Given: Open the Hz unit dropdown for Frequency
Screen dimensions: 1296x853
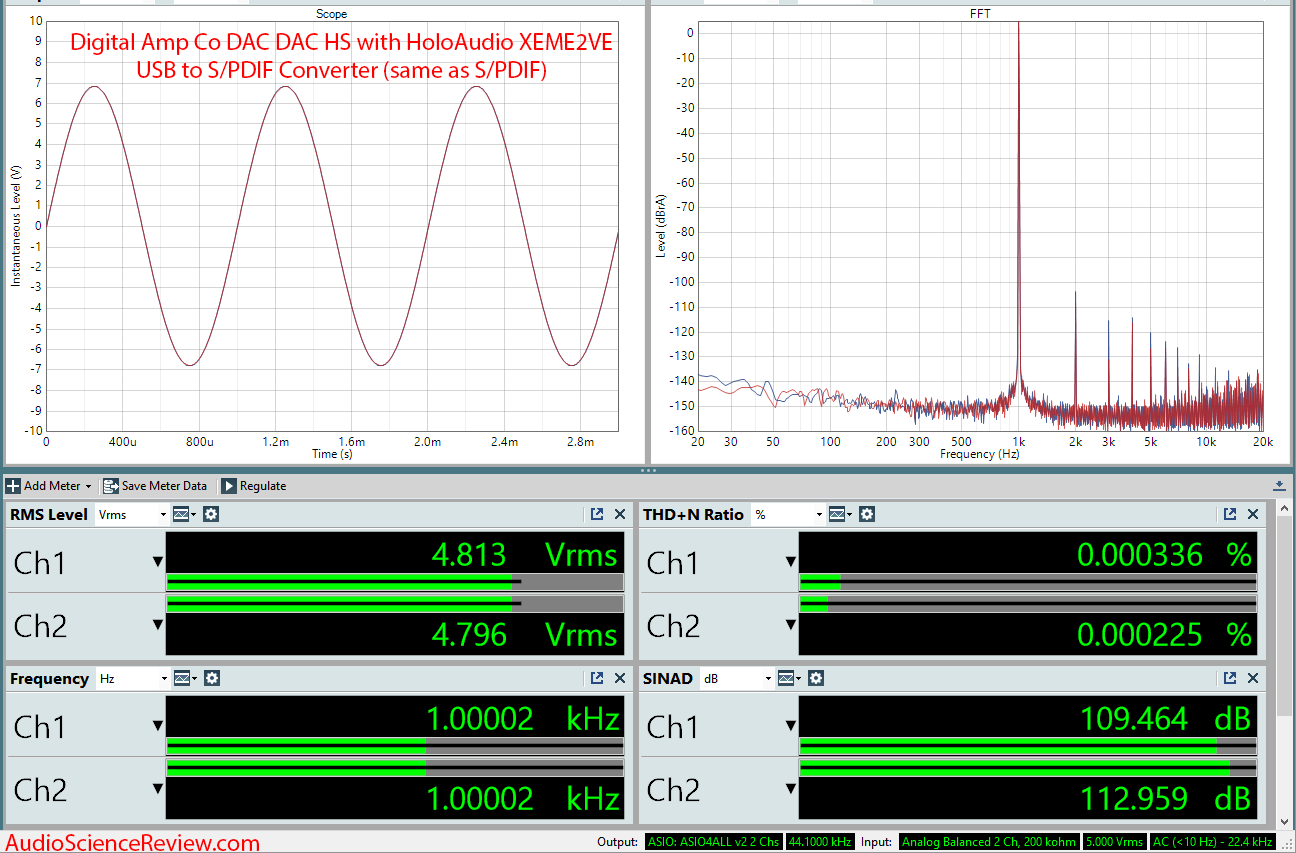Looking at the screenshot, I should tap(163, 679).
